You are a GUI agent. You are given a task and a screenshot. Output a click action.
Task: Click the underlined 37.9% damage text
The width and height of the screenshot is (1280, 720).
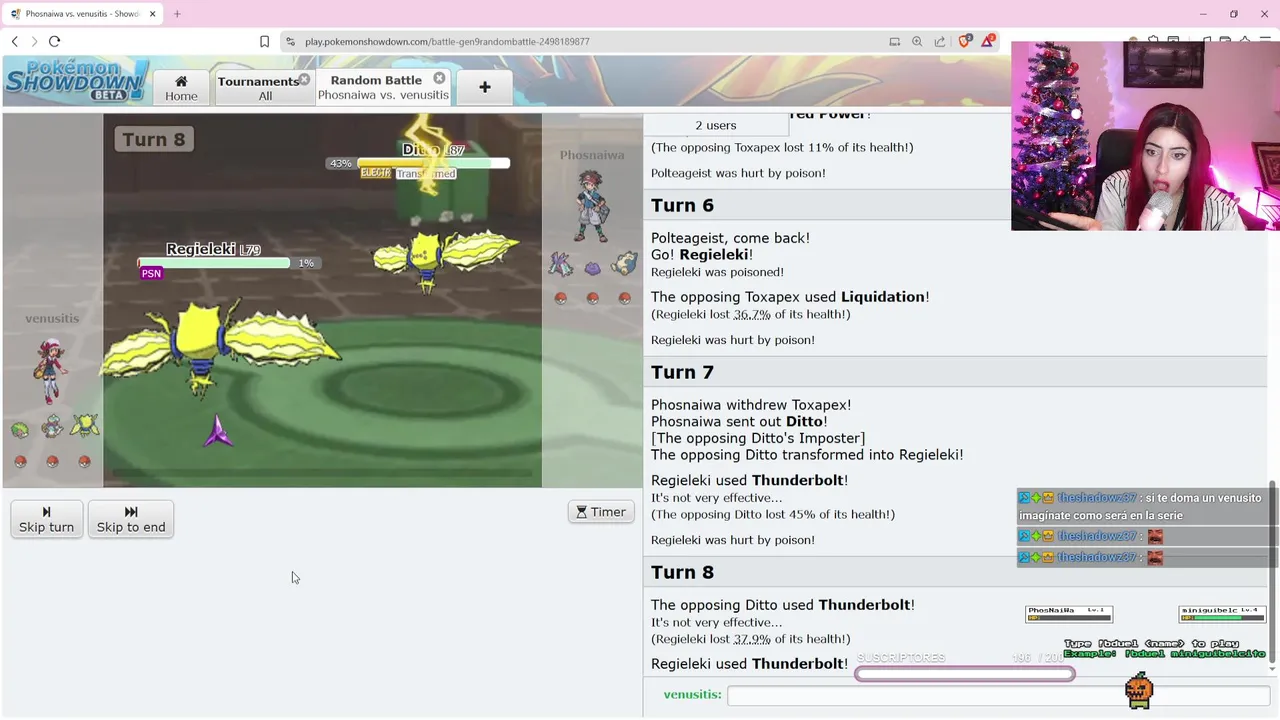coord(752,639)
